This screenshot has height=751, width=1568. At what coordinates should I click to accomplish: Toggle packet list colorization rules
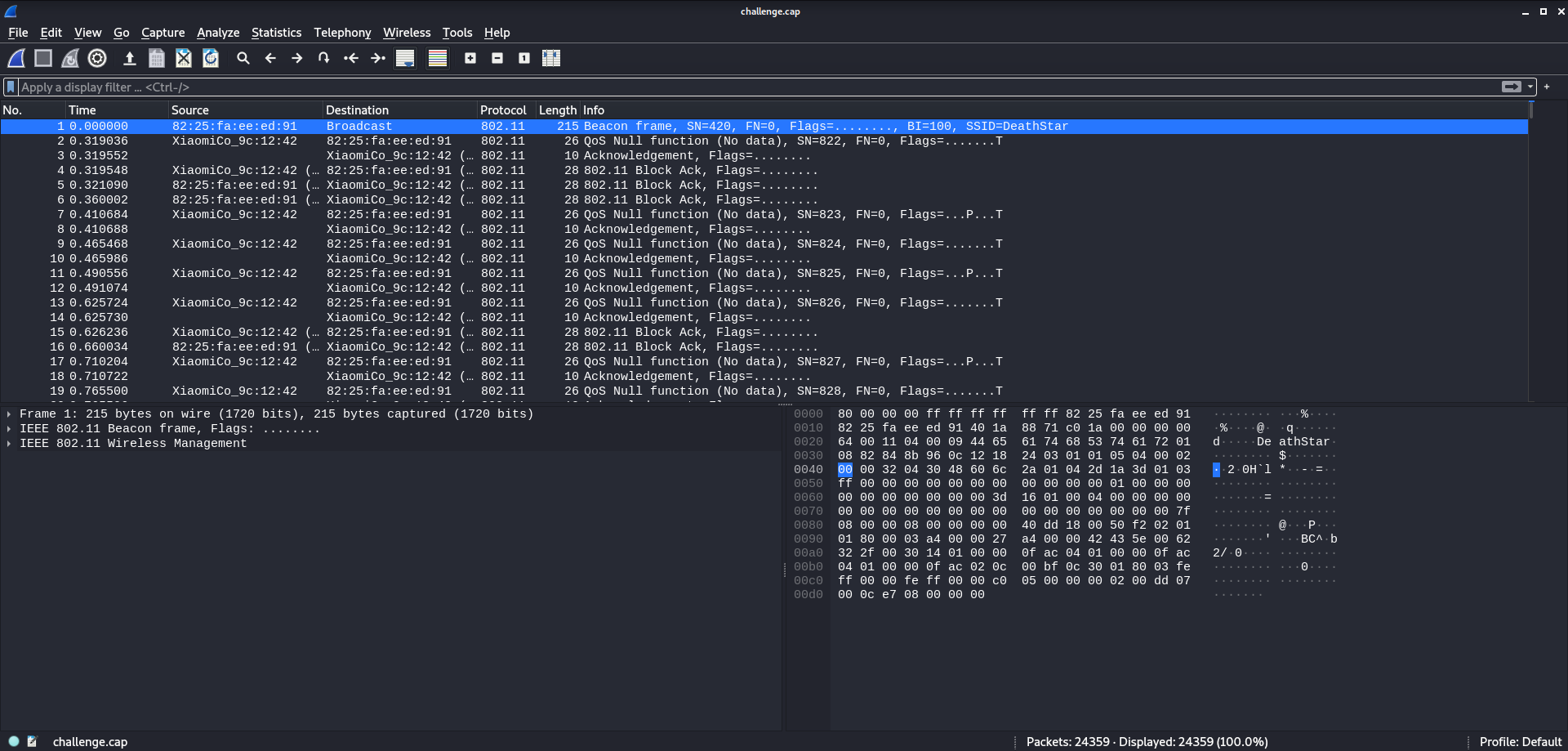click(x=438, y=58)
